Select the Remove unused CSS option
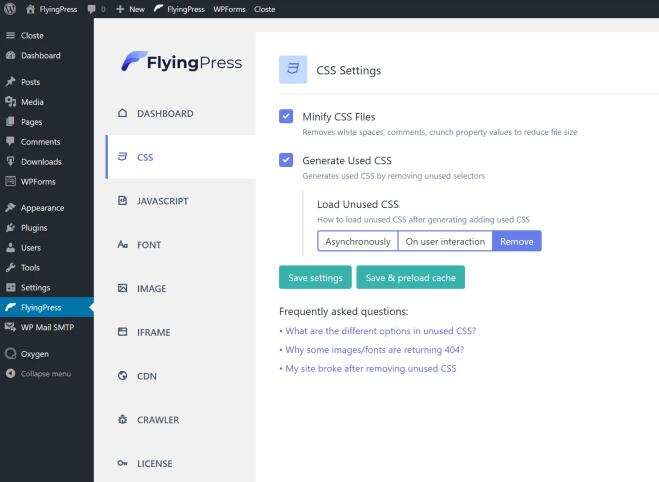 click(517, 241)
